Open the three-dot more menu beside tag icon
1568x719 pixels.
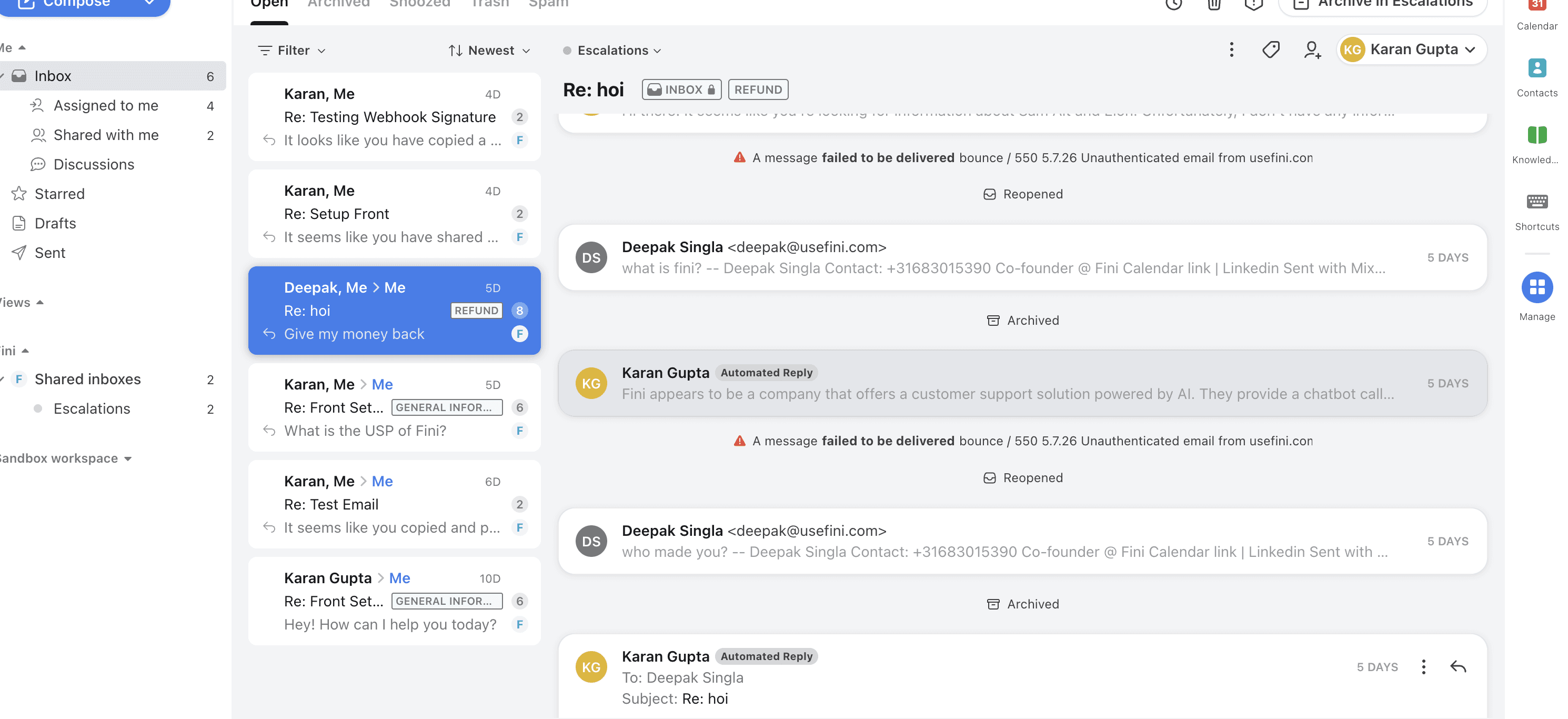(1231, 50)
